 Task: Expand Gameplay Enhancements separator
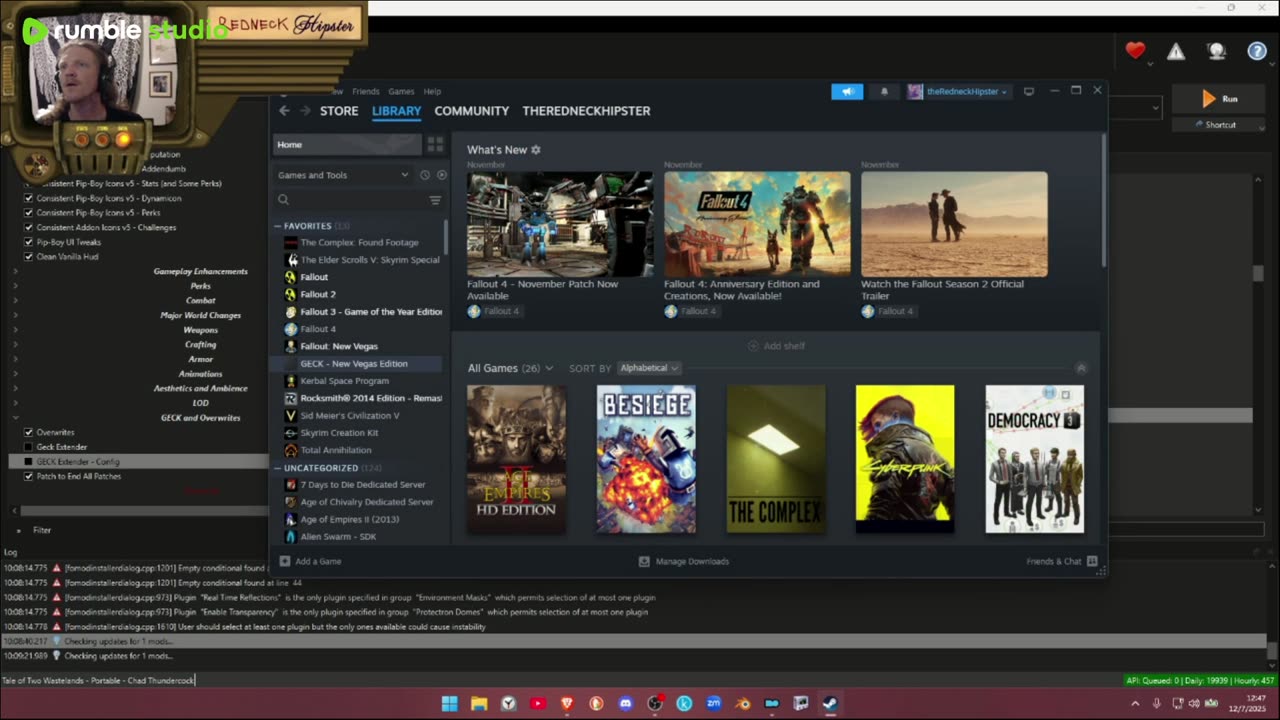pyautogui.click(x=15, y=271)
